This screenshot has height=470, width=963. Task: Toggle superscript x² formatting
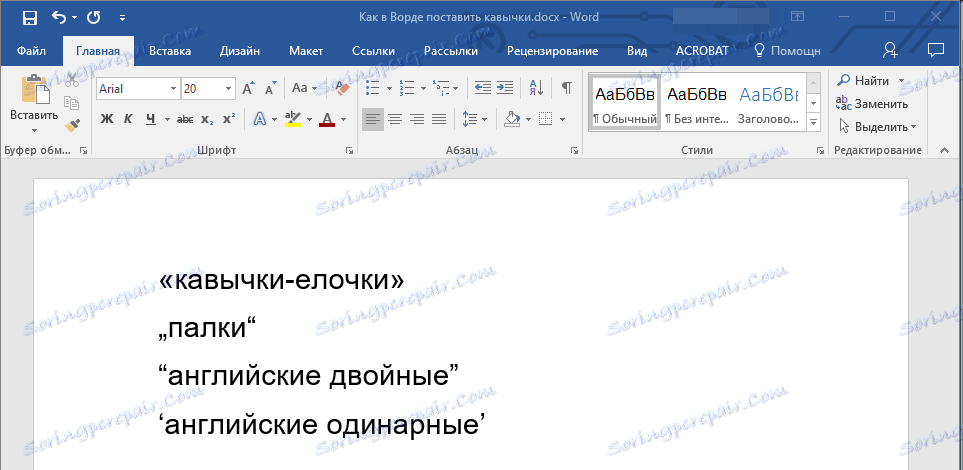[229, 119]
